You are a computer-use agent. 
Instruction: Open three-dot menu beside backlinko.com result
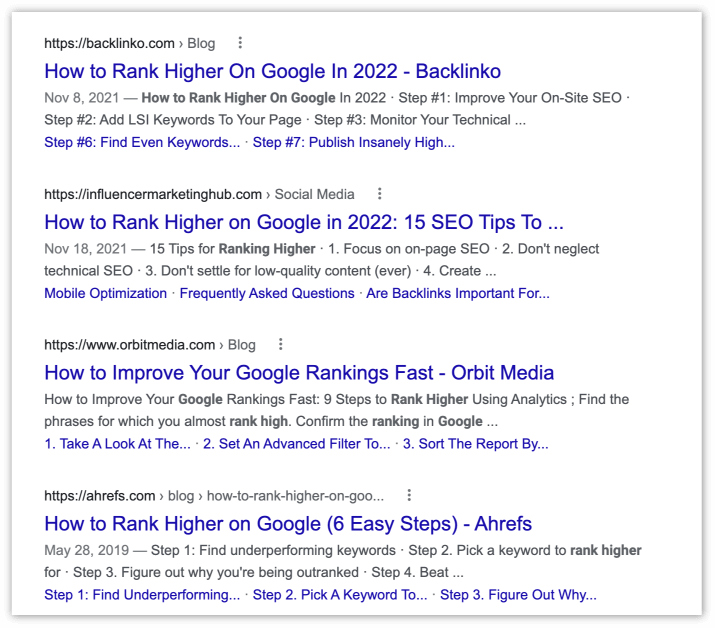click(x=240, y=43)
